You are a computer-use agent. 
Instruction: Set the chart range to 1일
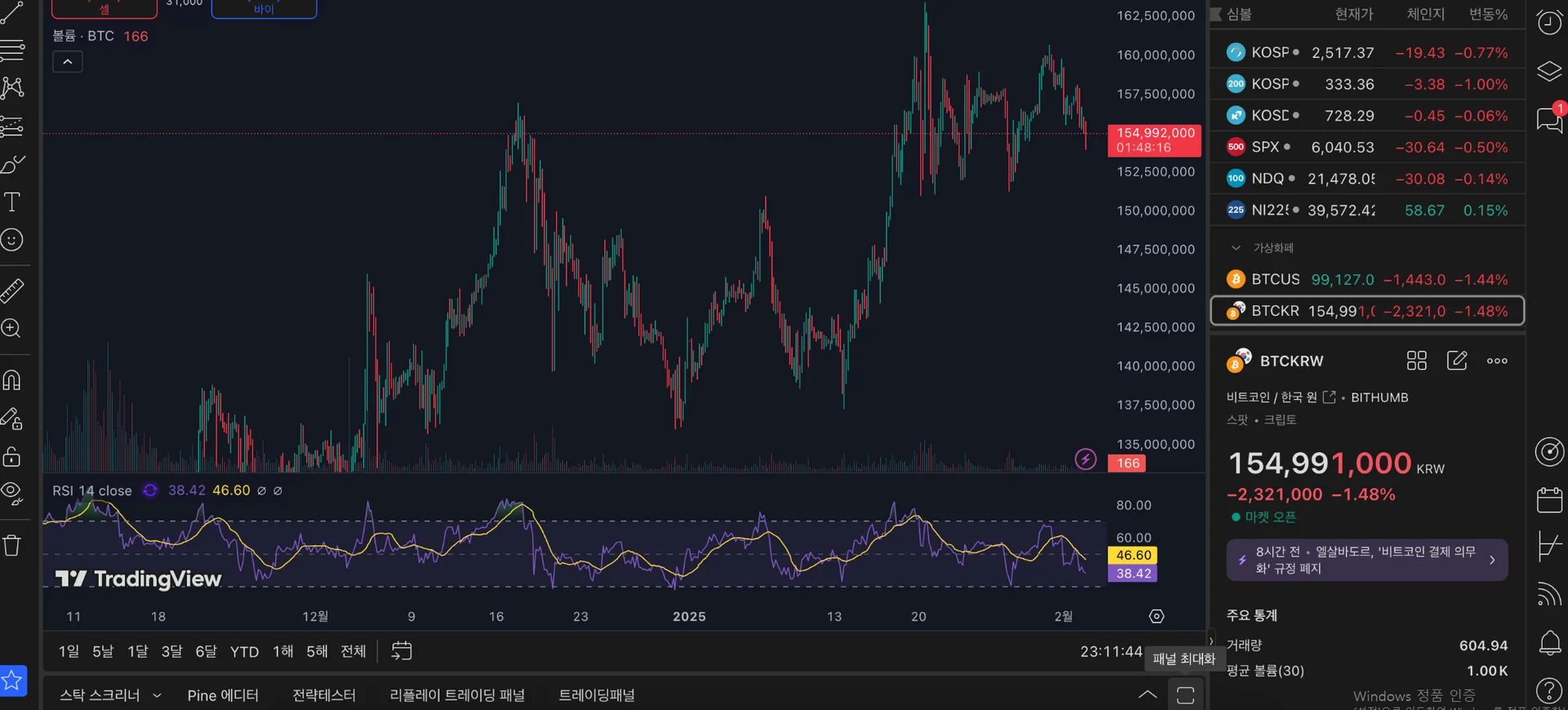(x=69, y=651)
